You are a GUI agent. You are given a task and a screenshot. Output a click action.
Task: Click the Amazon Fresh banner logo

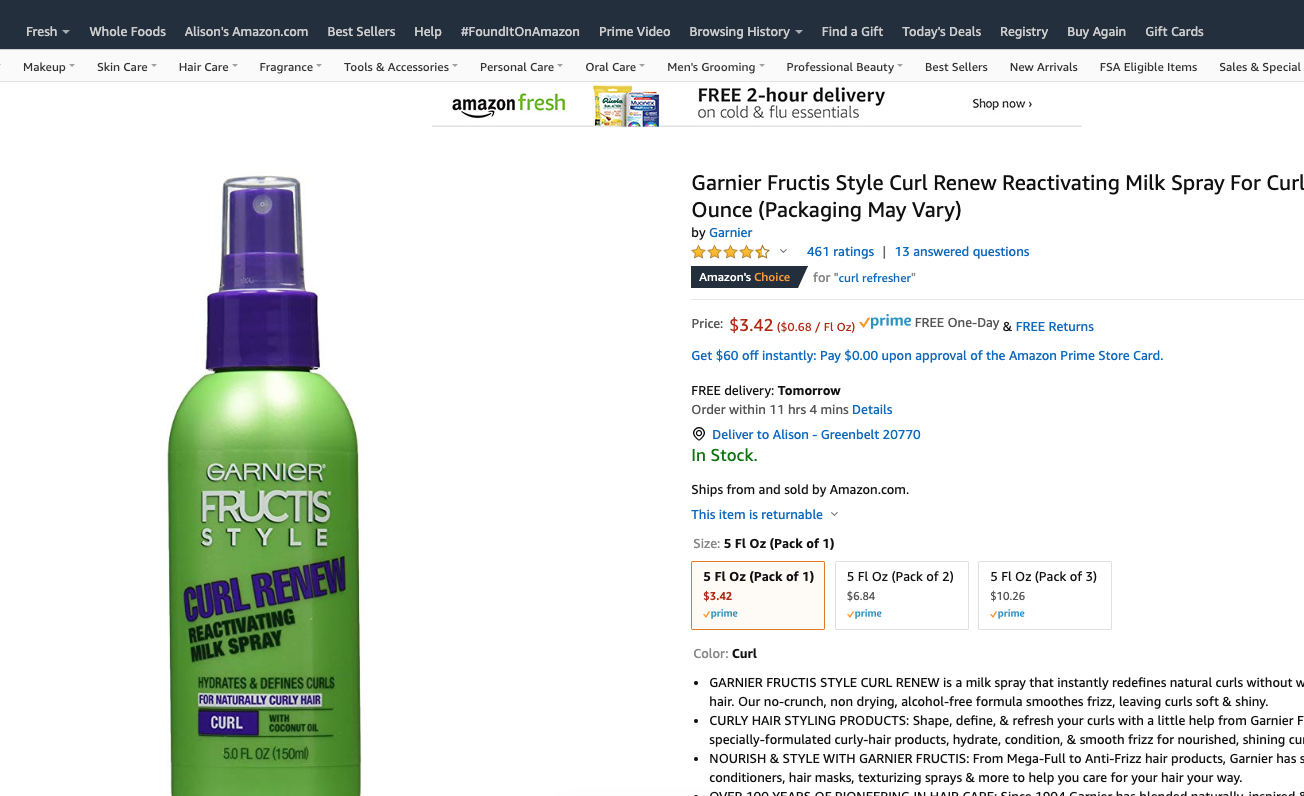pyautogui.click(x=508, y=105)
